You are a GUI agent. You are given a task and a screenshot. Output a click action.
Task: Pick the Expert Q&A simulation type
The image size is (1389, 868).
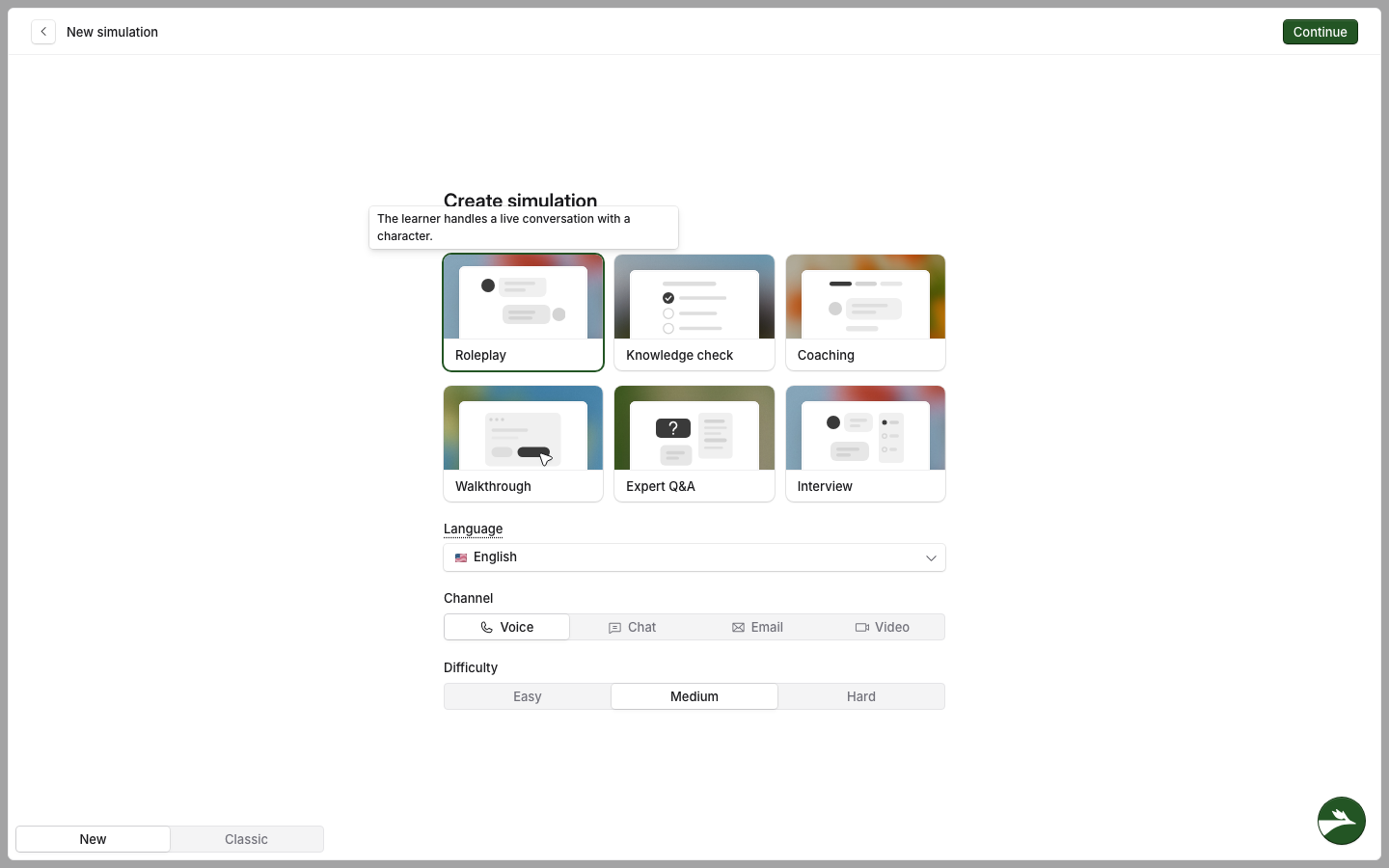[694, 444]
